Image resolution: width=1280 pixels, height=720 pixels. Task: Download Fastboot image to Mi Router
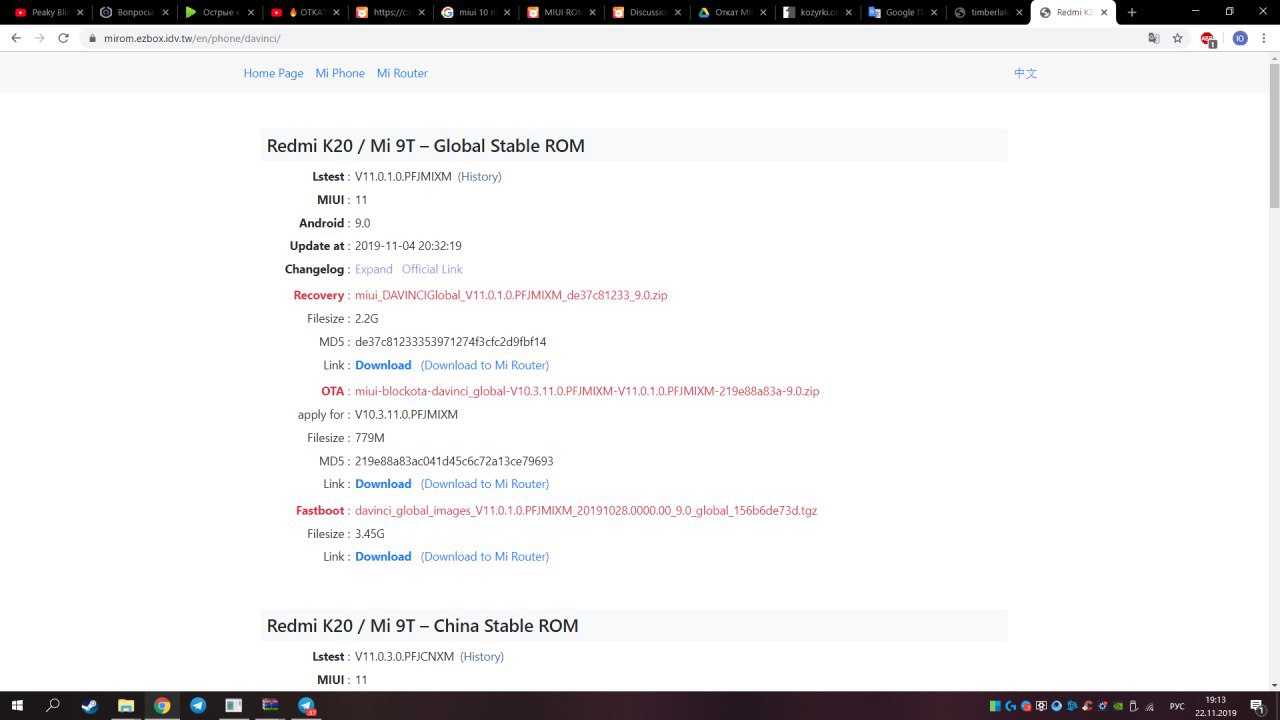(x=485, y=556)
